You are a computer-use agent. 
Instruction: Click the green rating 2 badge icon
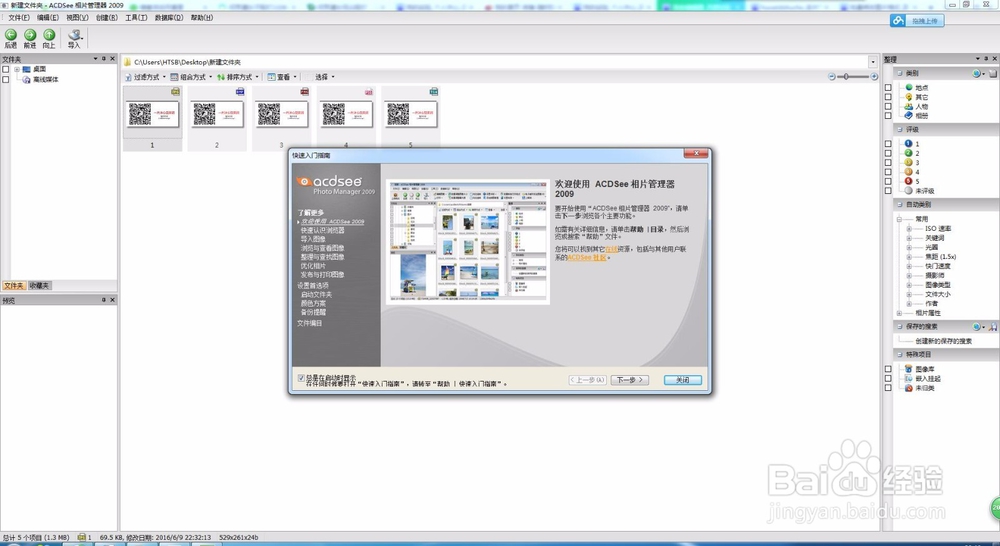(909, 153)
